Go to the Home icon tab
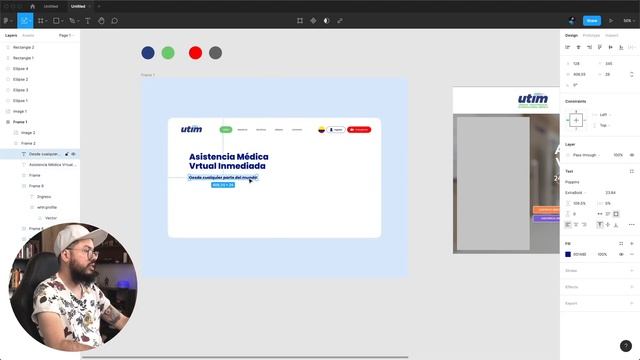 33,6
